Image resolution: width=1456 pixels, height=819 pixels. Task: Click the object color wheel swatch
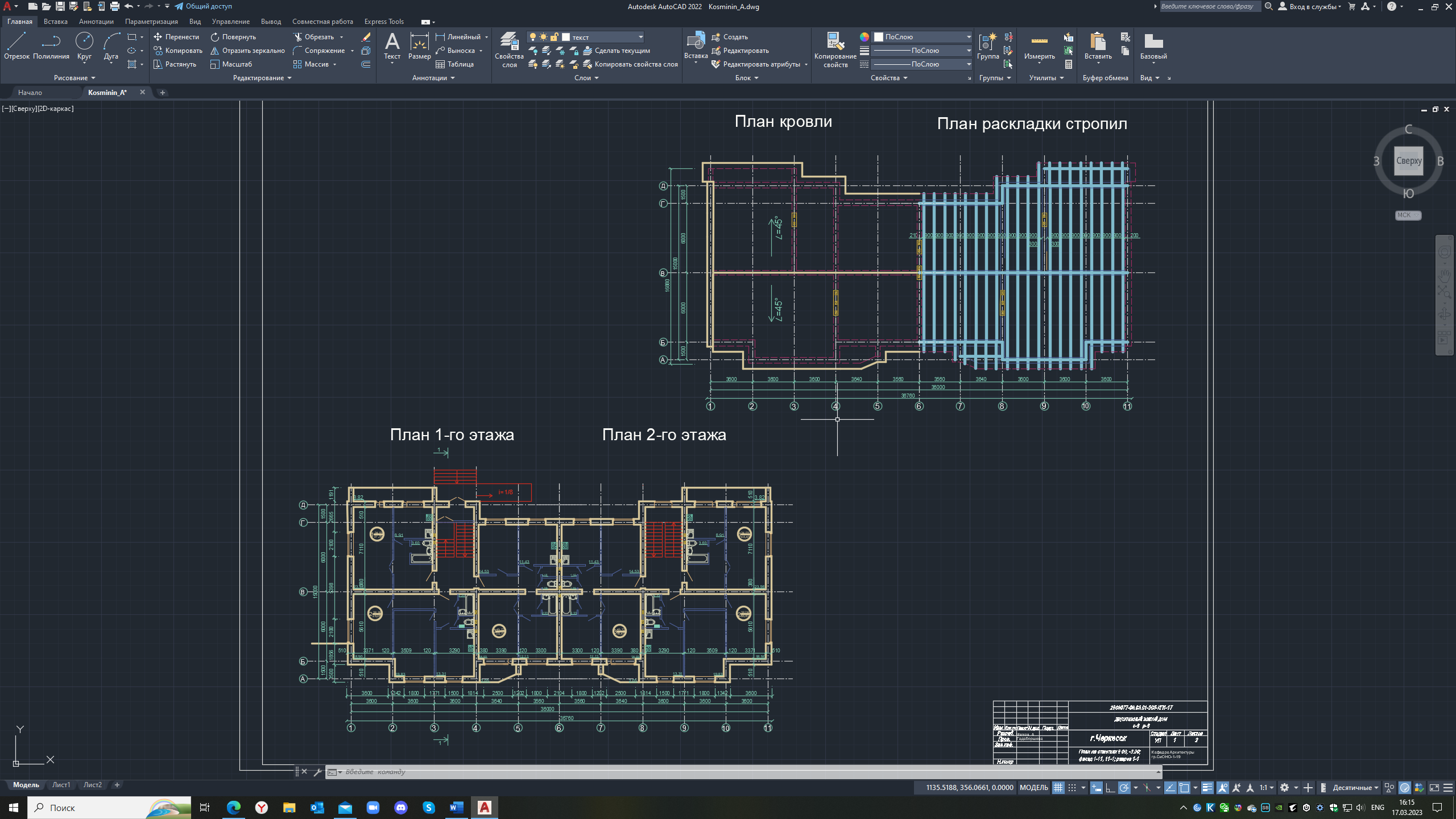point(864,37)
